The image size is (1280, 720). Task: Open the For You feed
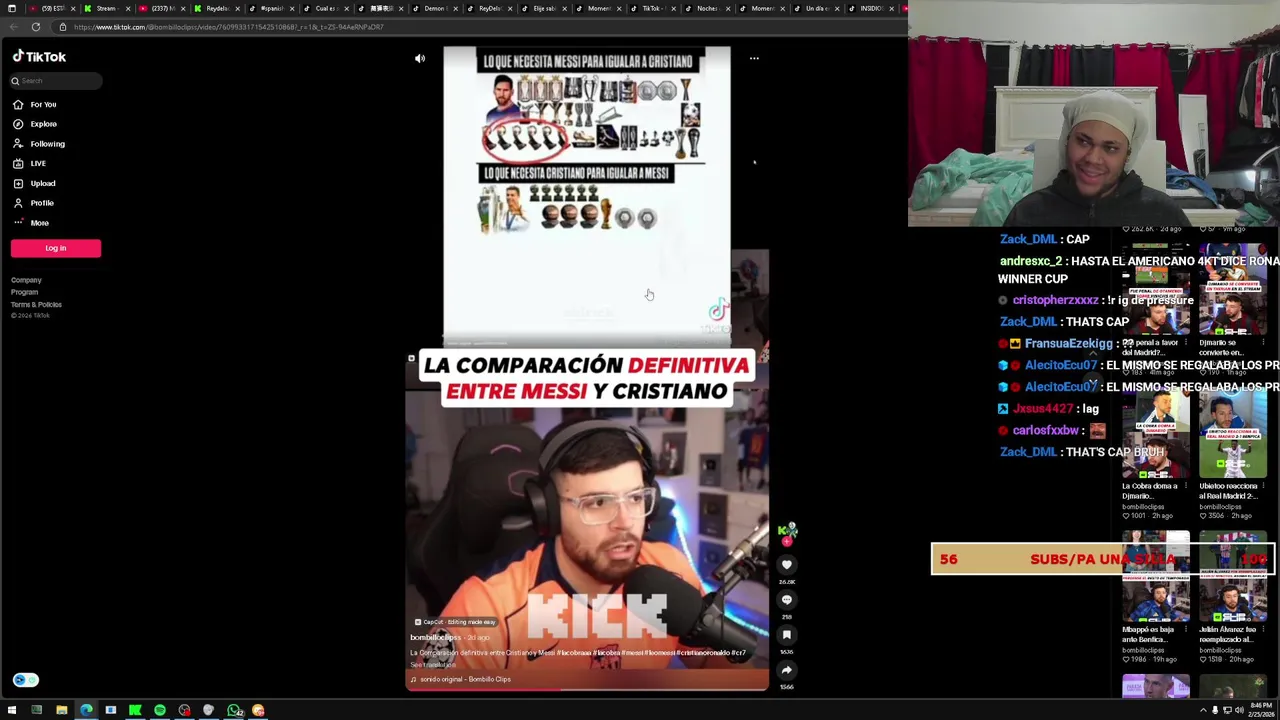click(x=35, y=104)
